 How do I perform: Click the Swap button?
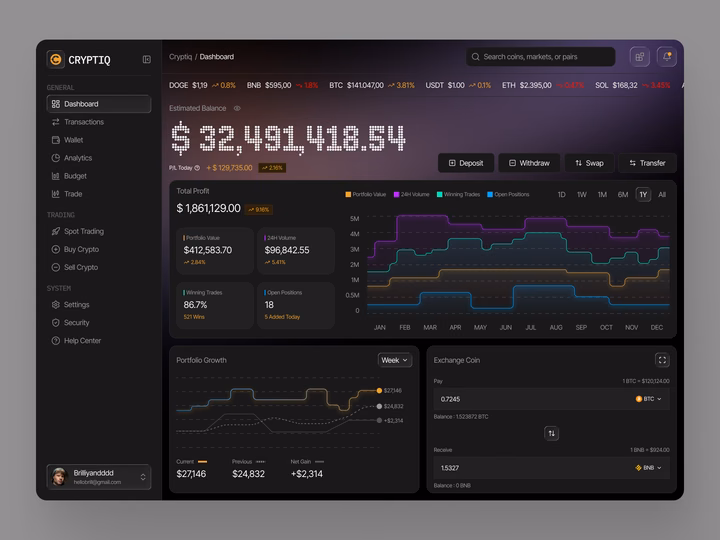tap(589, 163)
